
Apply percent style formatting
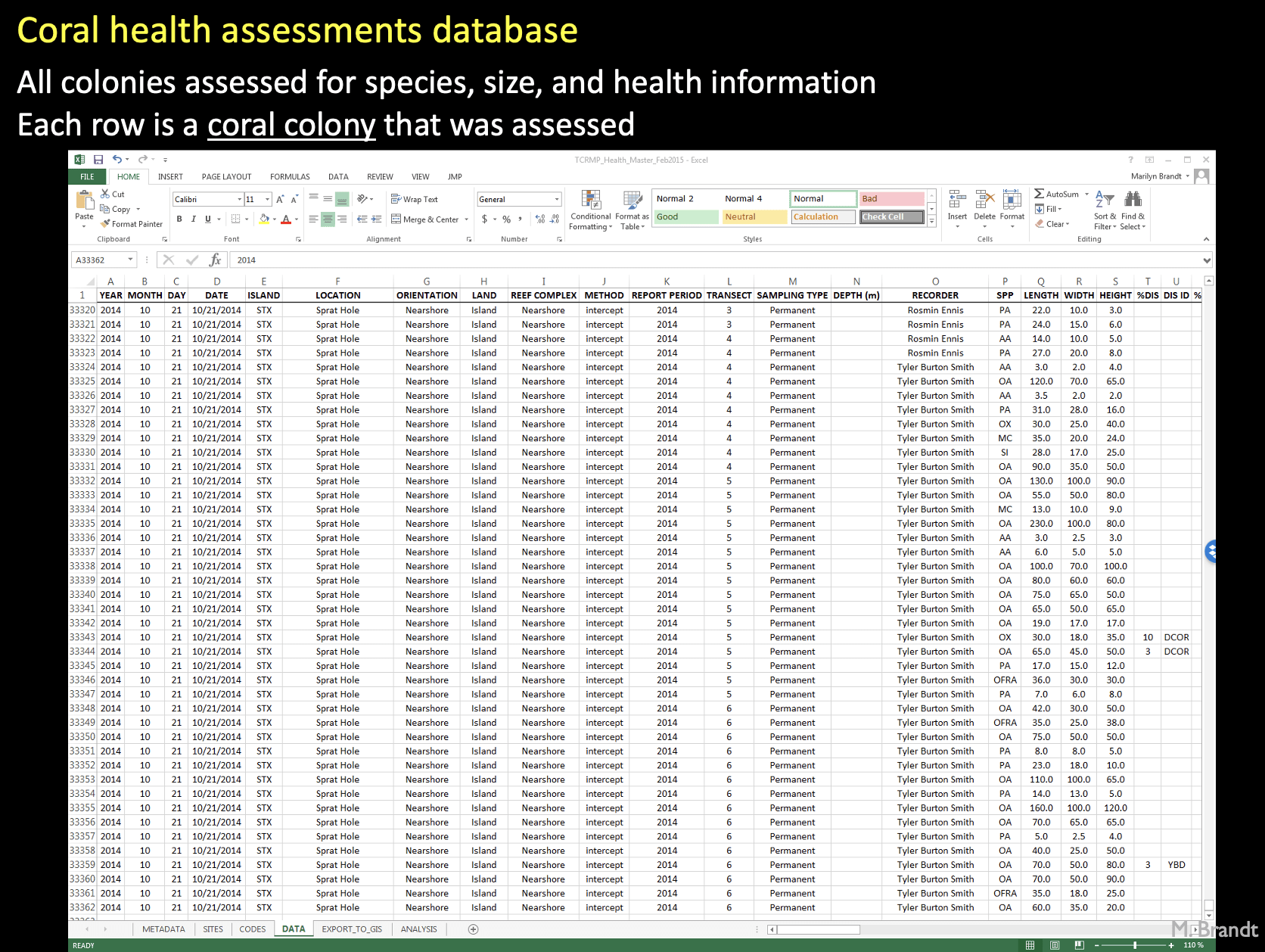tap(507, 219)
